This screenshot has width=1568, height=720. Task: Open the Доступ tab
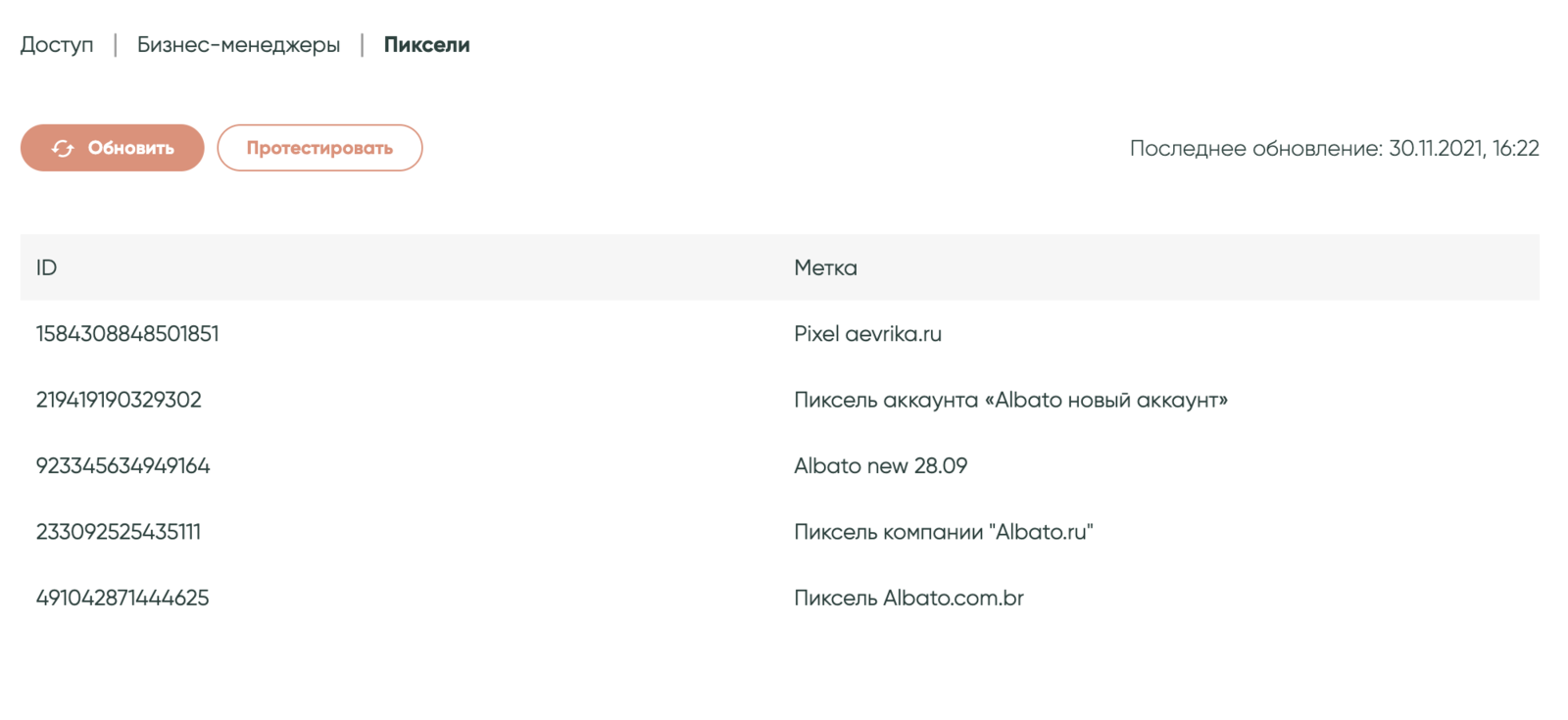point(57,45)
